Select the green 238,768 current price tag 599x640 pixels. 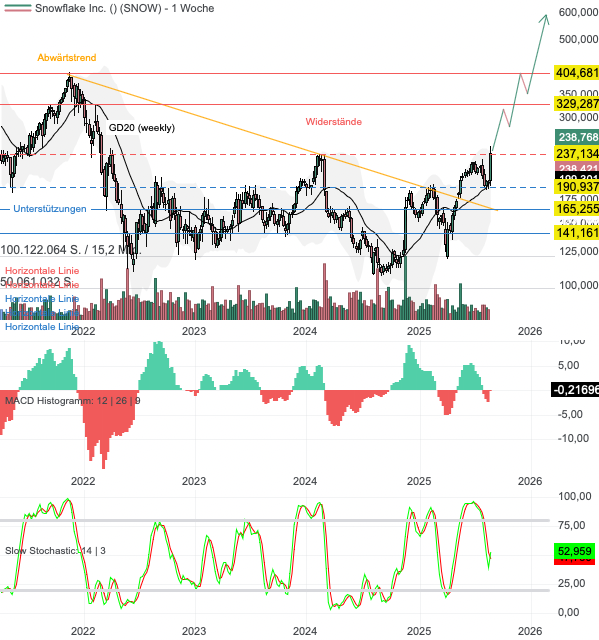tap(577, 137)
